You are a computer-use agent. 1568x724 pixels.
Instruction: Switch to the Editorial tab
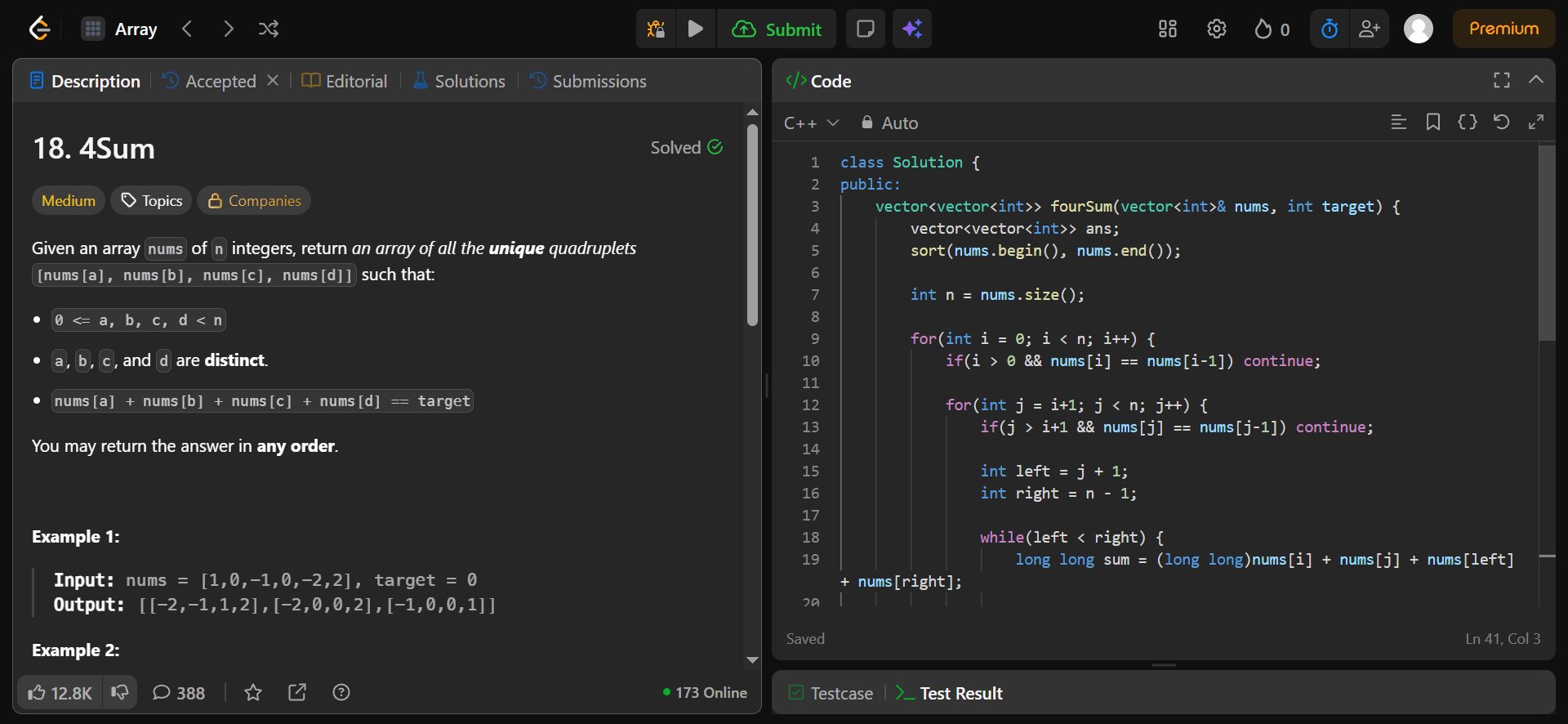345,82
